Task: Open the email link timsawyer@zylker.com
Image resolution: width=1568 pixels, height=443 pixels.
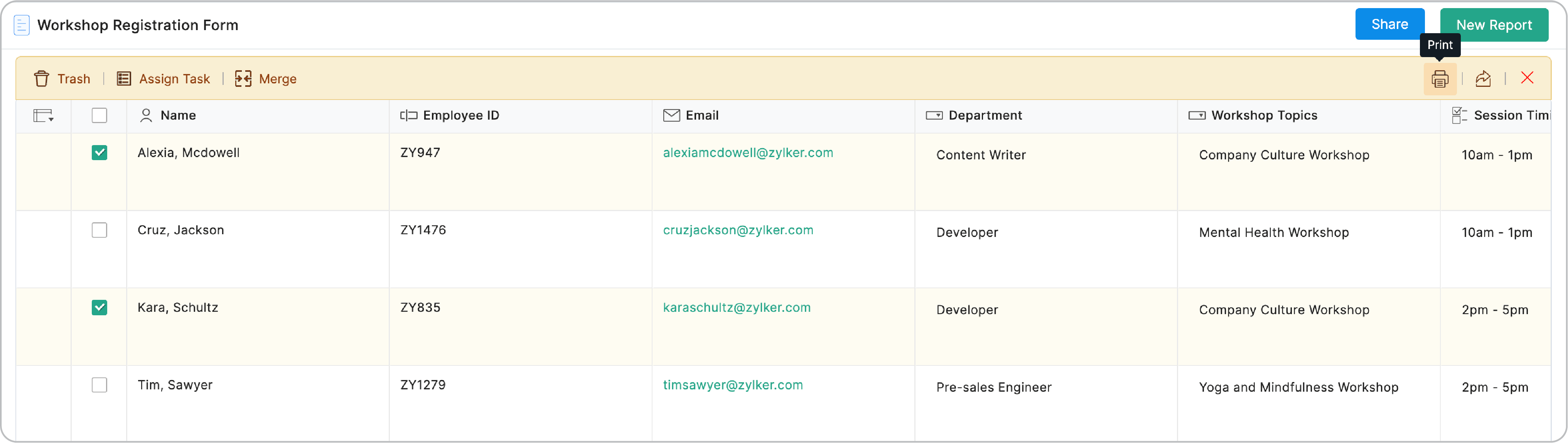Action: [x=733, y=384]
